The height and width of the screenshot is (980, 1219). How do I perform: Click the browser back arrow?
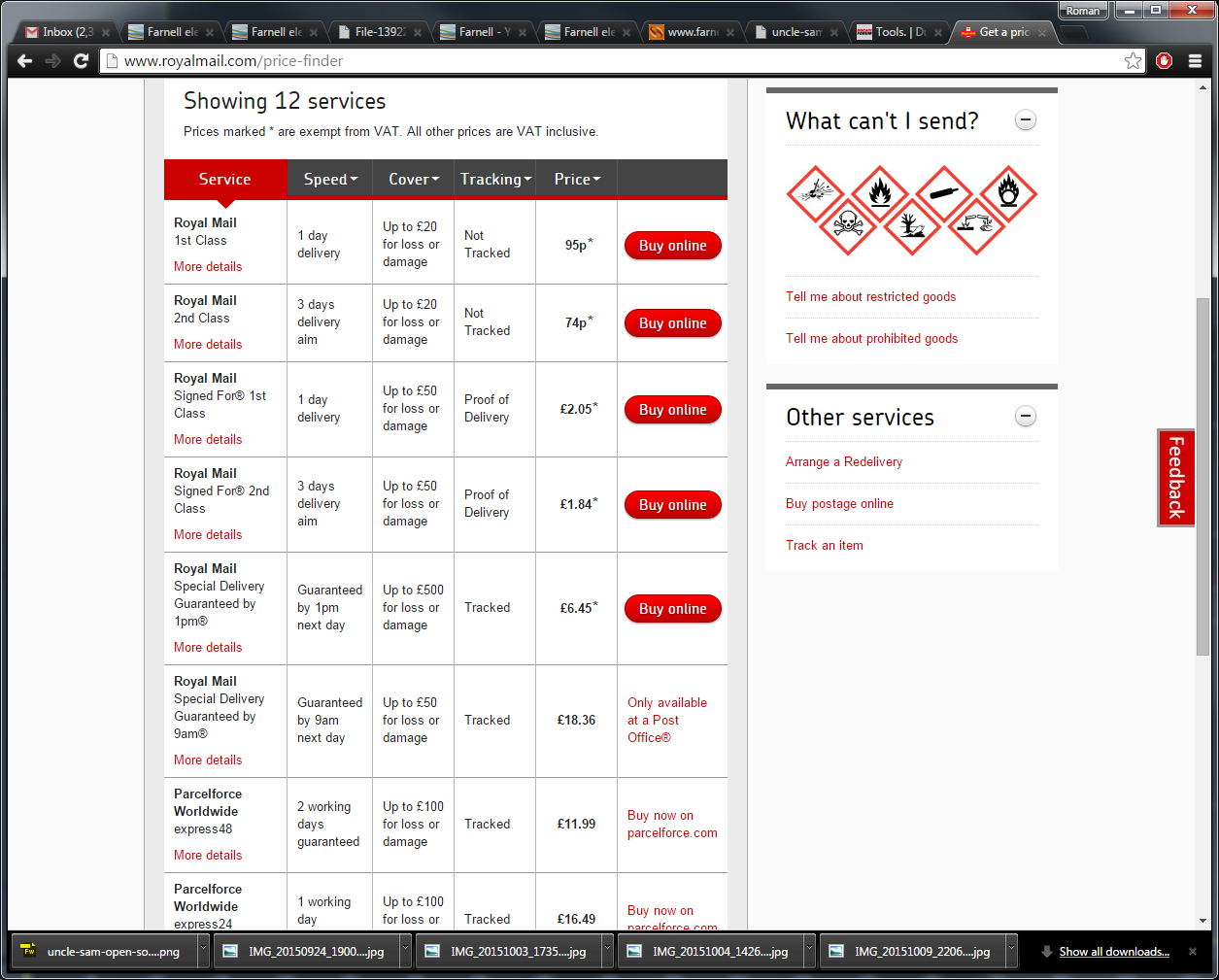click(x=25, y=61)
